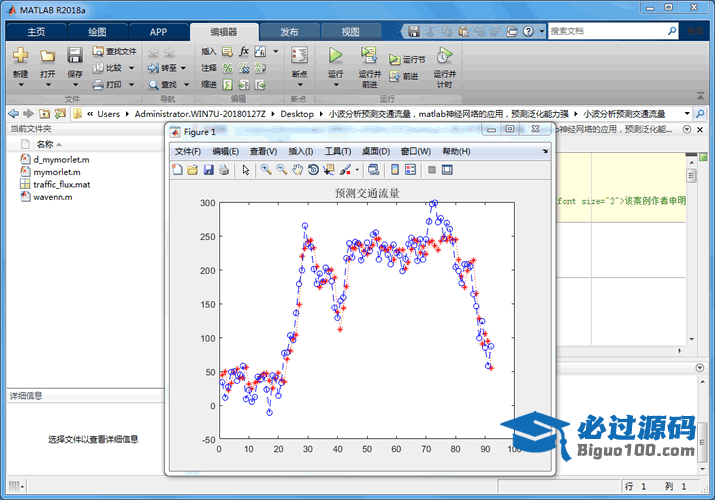715x500 pixels.
Task: Open the Go To (转至) dropdown arrow
Action: coord(183,68)
